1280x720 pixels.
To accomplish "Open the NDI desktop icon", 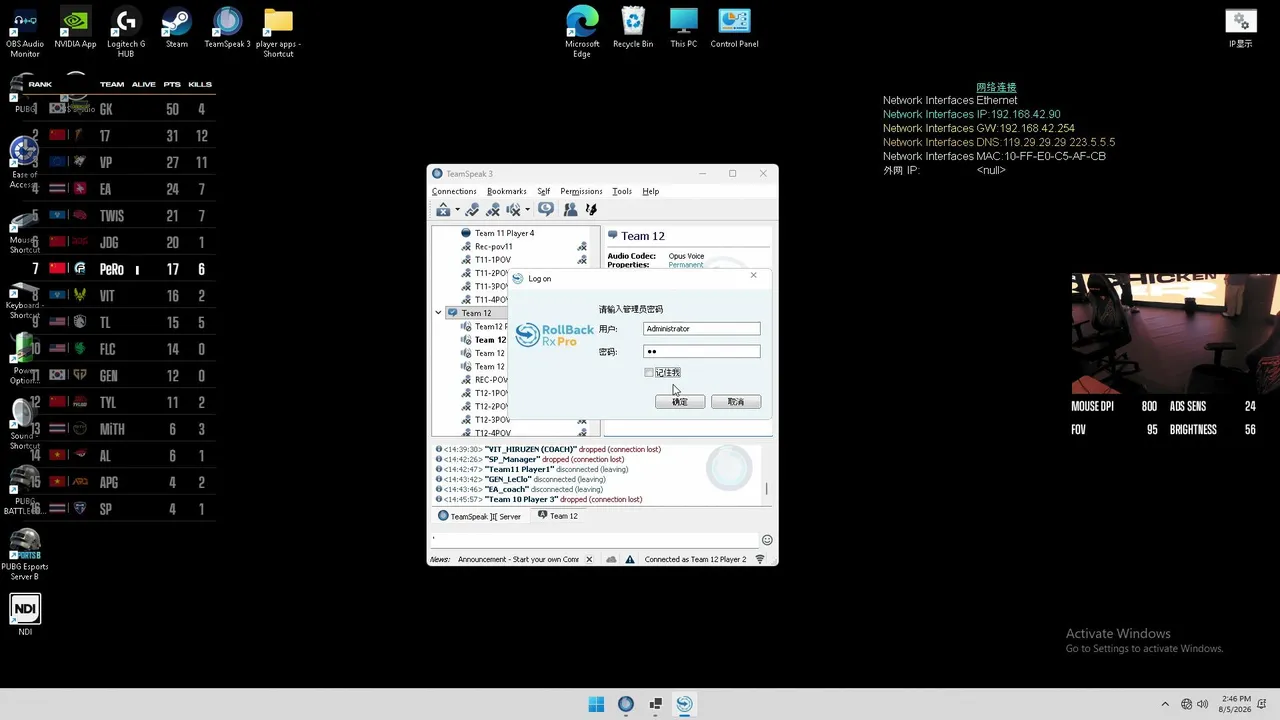I will [25, 615].
